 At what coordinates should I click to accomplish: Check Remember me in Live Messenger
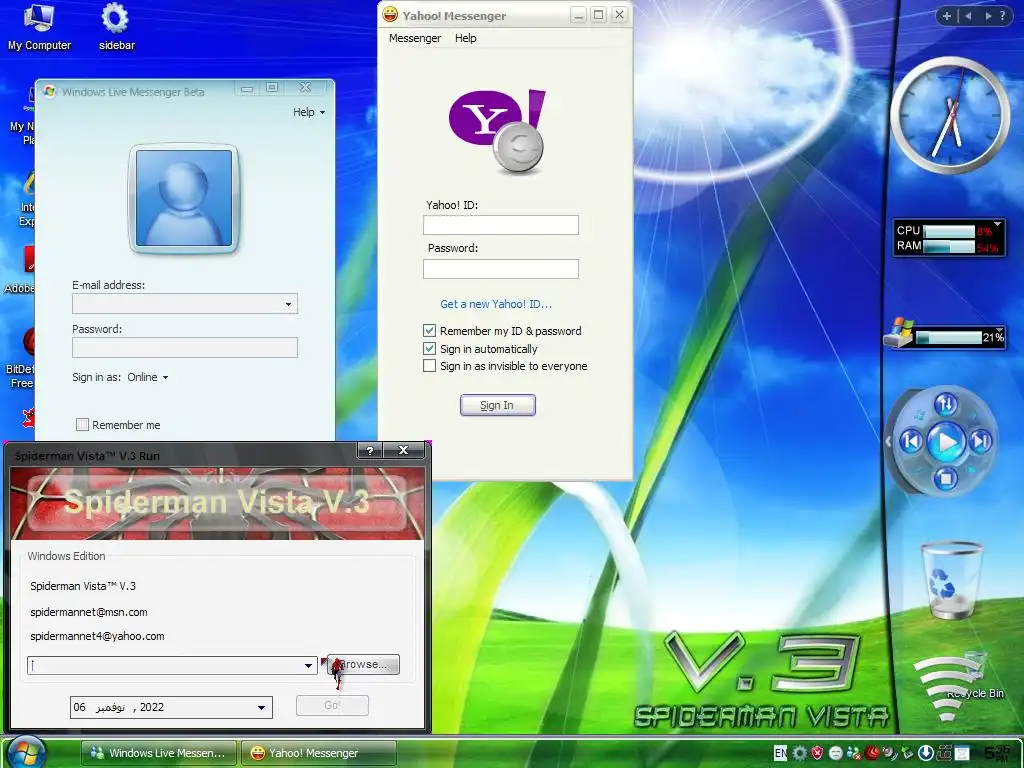(82, 424)
